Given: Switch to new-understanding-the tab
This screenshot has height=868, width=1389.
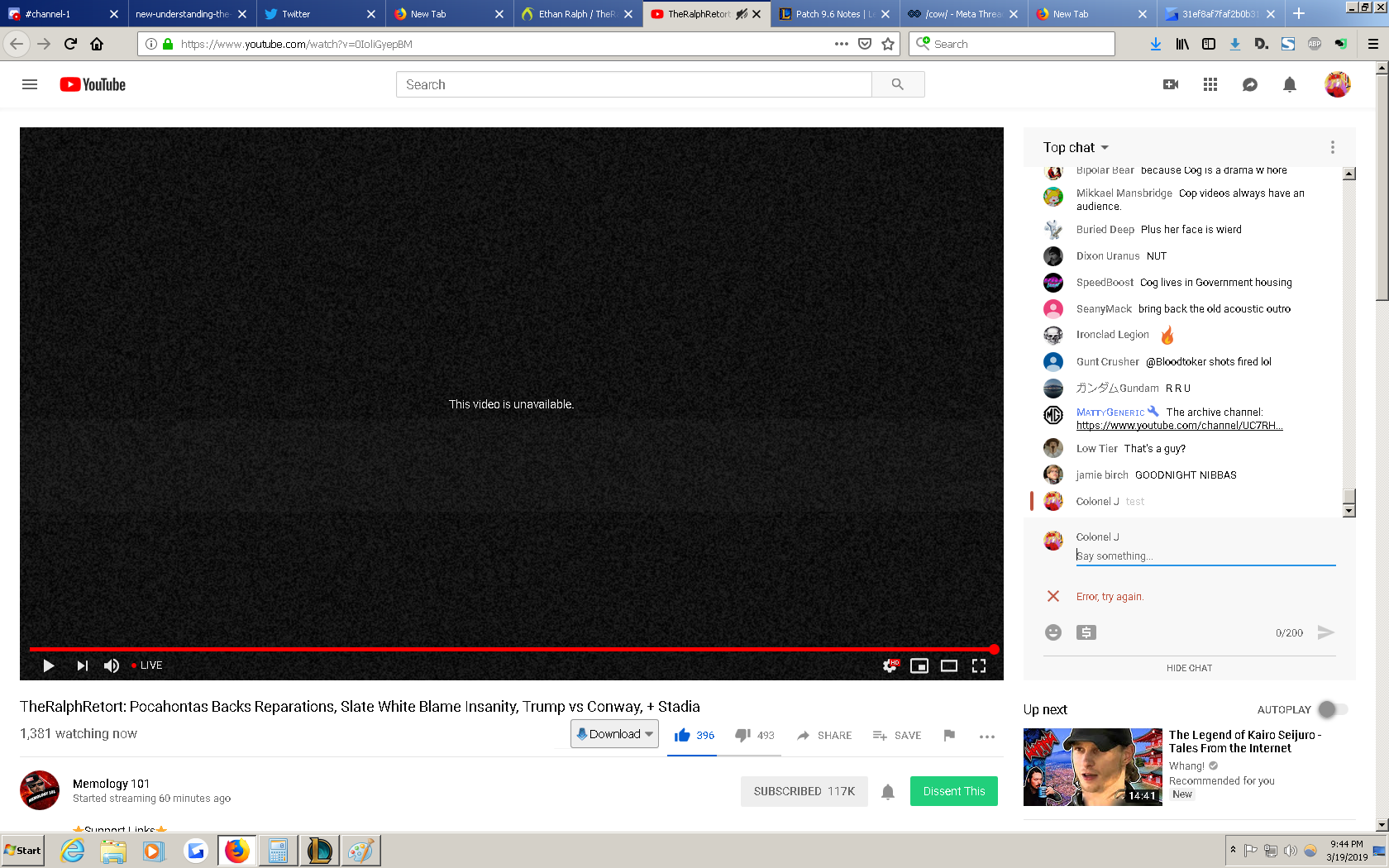Looking at the screenshot, I should tap(191, 14).
